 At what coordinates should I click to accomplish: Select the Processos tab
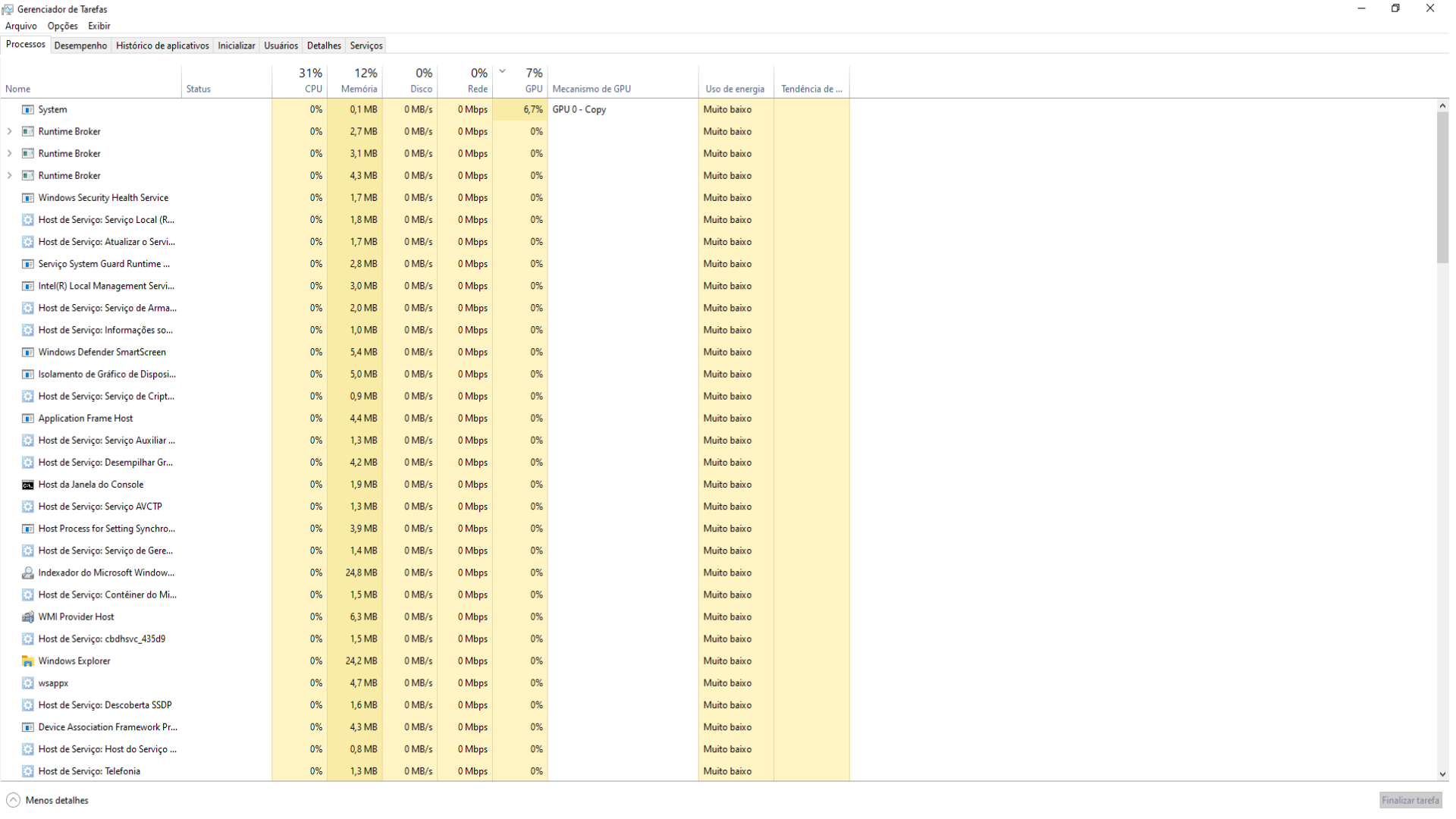point(25,44)
